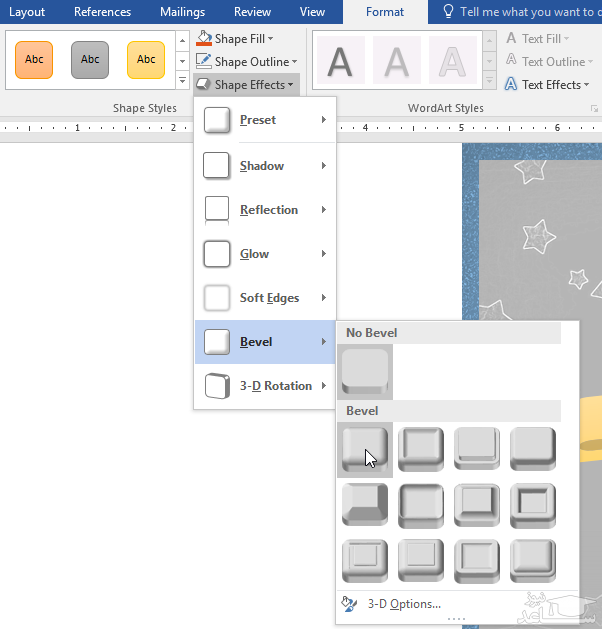Switch to the Mailings ribbon tab

point(182,12)
